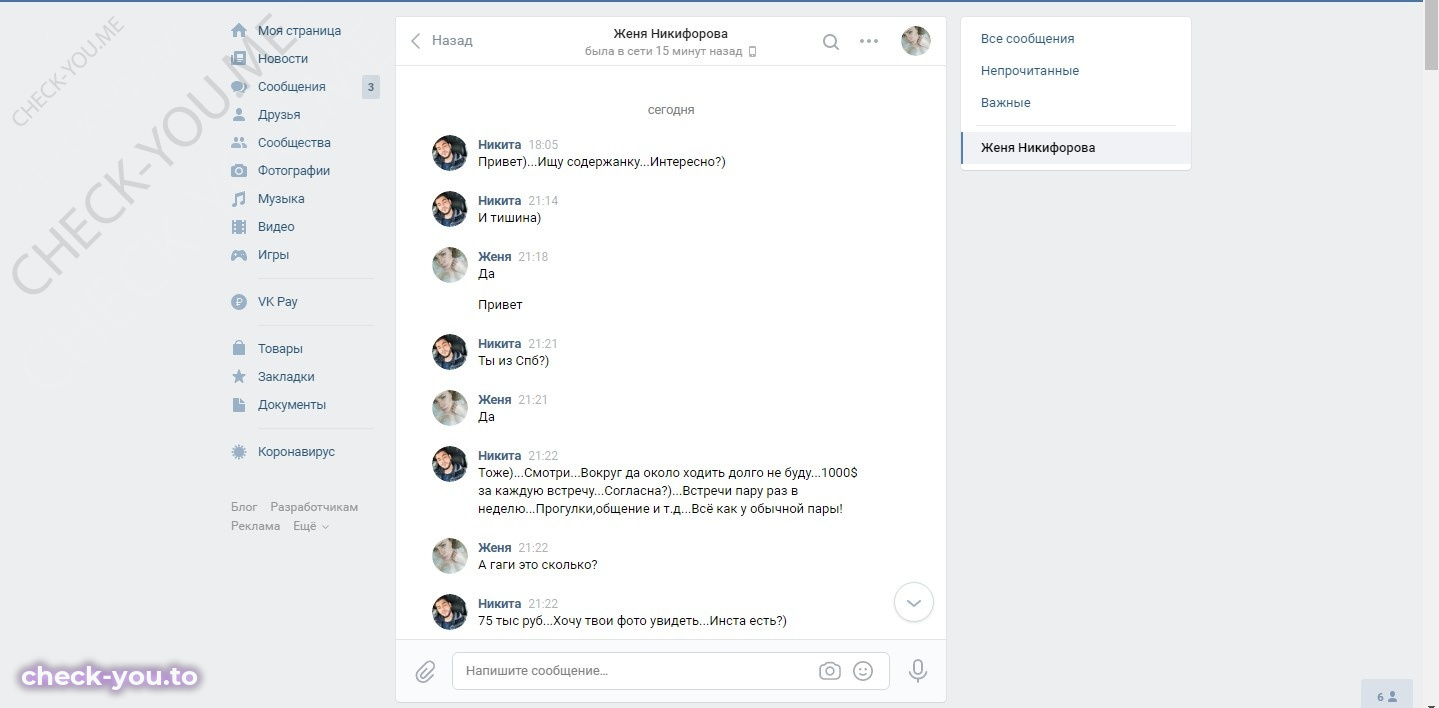This screenshot has width=1439, height=708.
Task: Select message 'А гаги это сколько?'
Action: tap(538, 565)
